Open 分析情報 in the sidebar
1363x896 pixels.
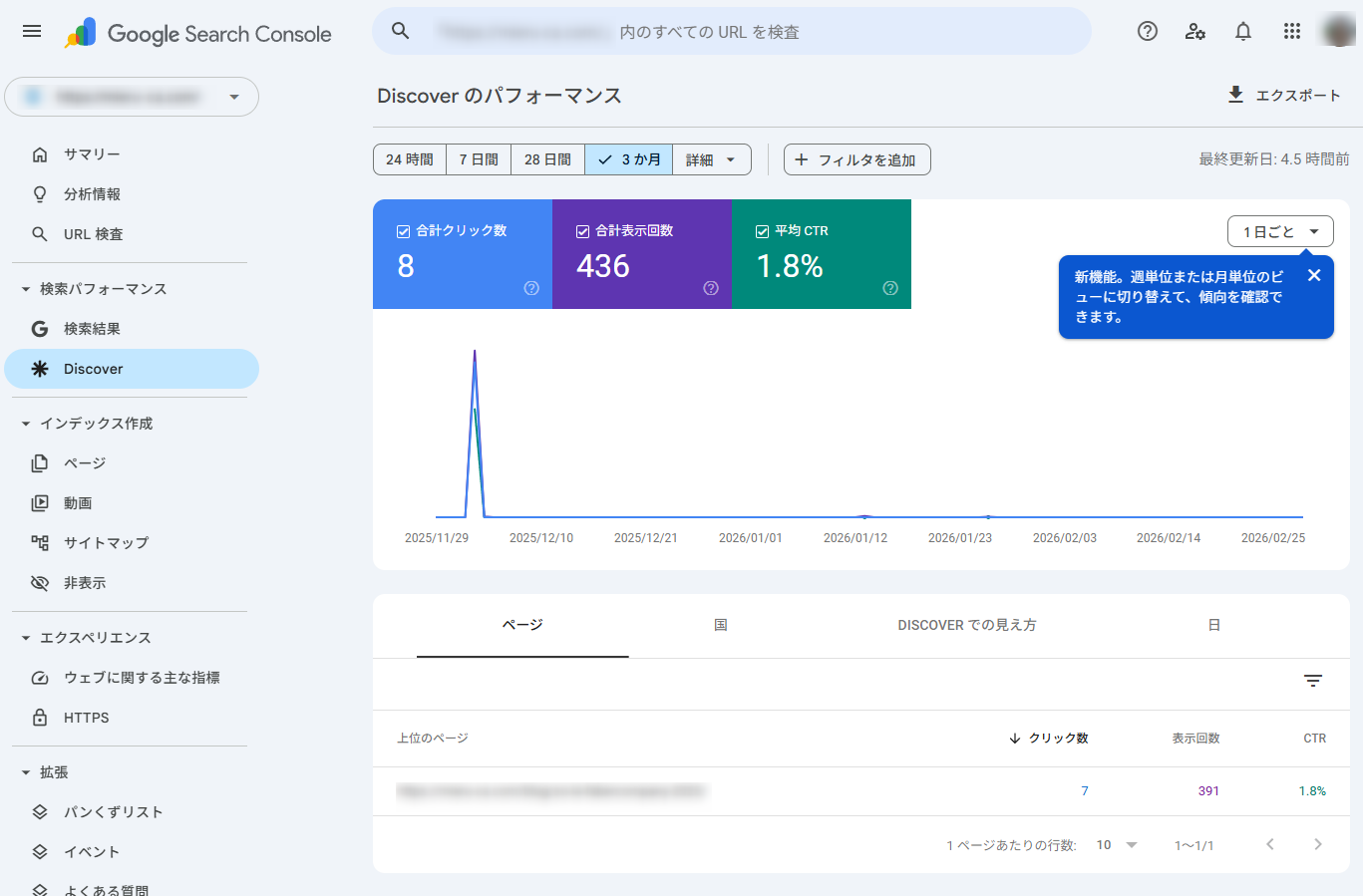tap(132, 194)
